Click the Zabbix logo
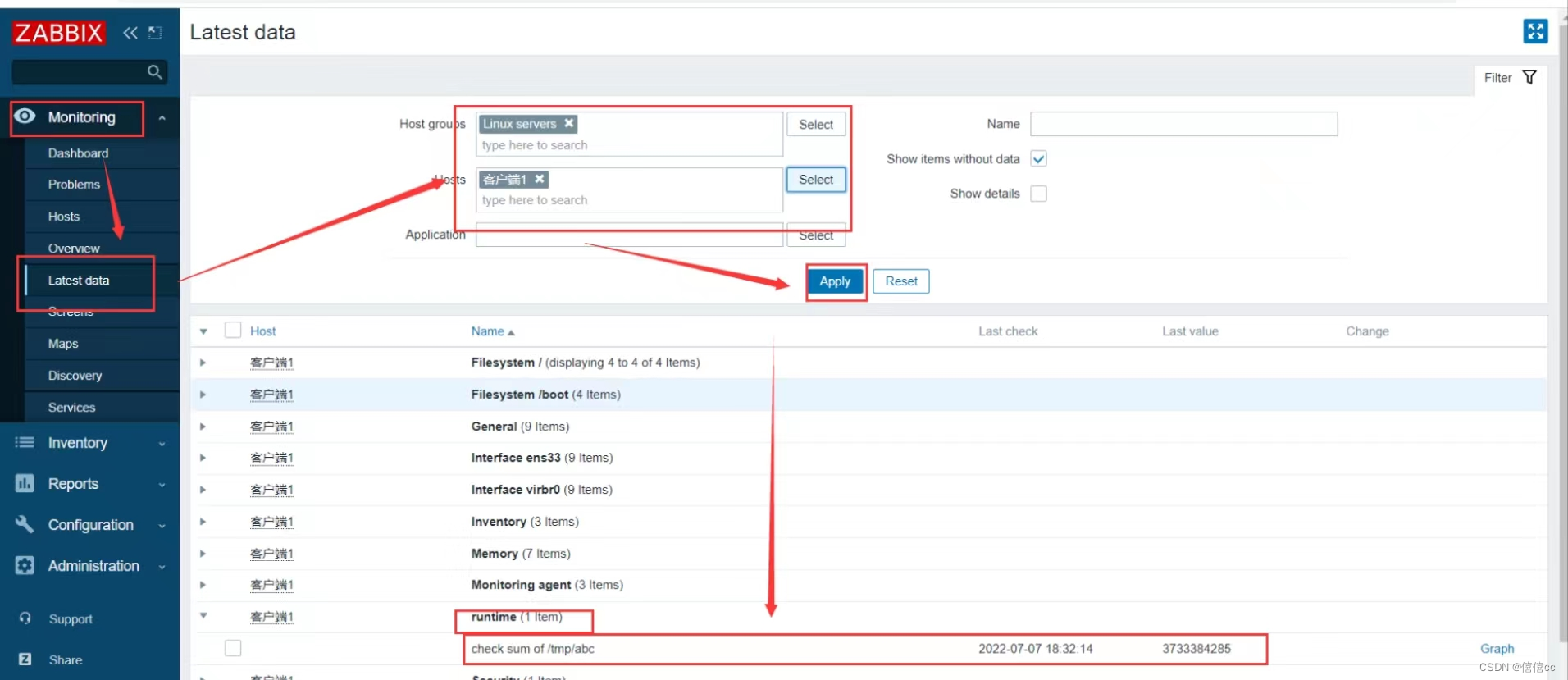The height and width of the screenshot is (680, 1568). pos(58,33)
